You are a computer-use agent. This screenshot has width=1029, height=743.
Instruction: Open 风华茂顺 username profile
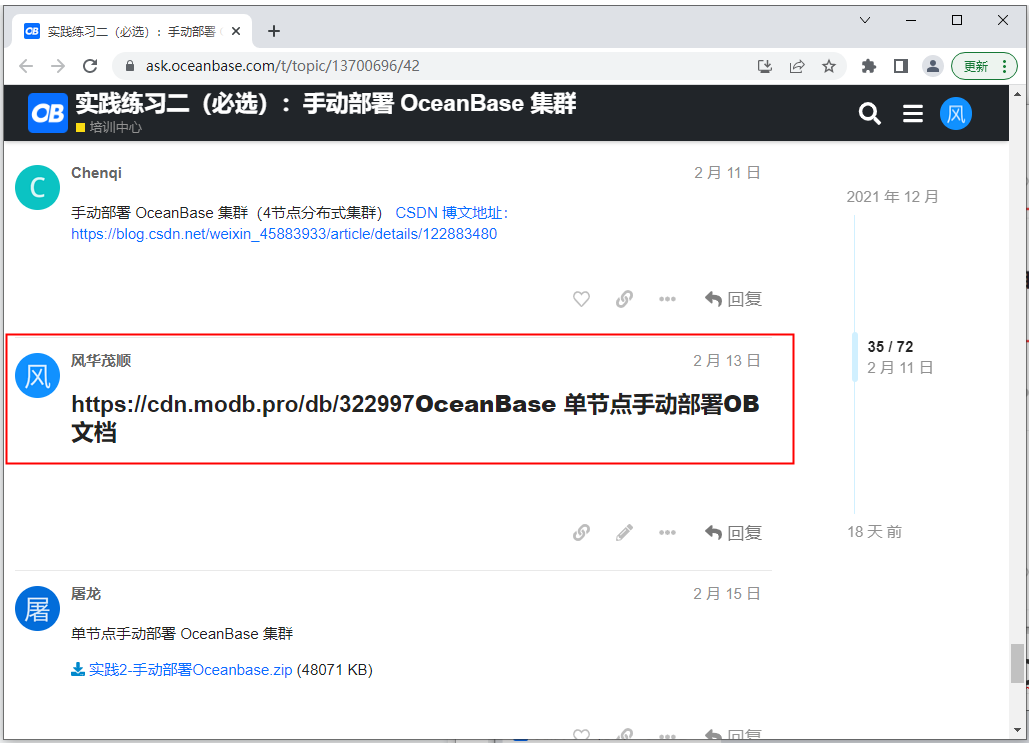101,360
